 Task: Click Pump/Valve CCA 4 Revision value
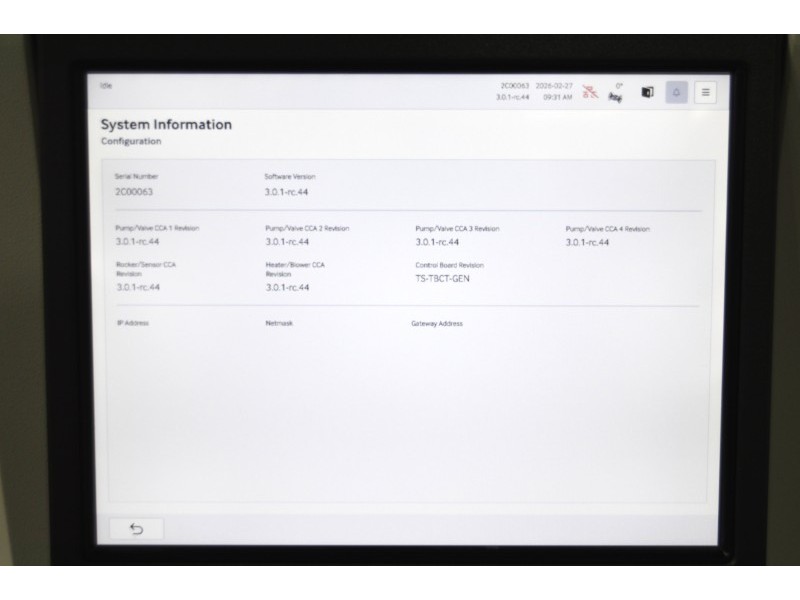(587, 241)
